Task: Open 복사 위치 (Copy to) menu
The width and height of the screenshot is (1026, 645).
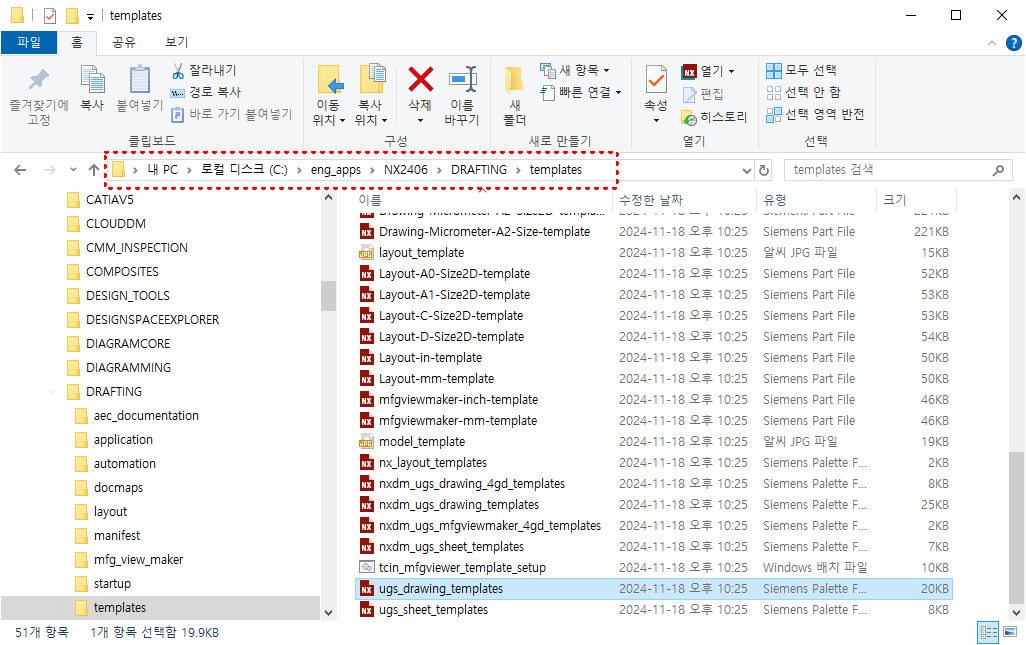Action: coord(371,96)
